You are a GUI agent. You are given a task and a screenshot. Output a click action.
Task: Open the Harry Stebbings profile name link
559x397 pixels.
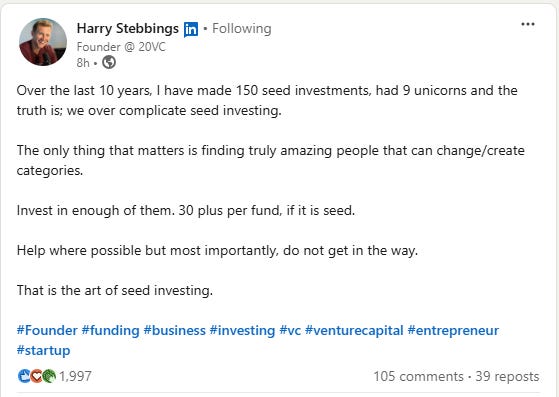(x=128, y=29)
